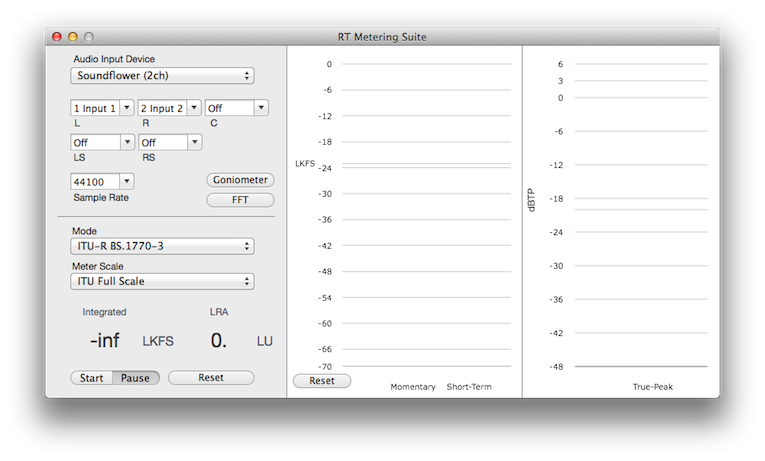Click Reset below the LKFS meter

(321, 381)
